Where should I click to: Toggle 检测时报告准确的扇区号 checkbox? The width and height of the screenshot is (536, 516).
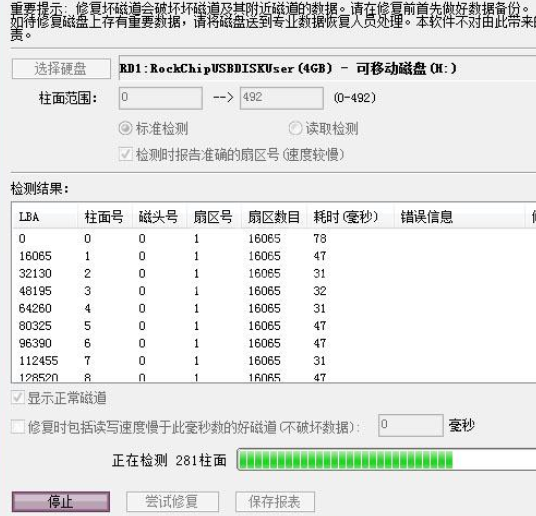(126, 154)
